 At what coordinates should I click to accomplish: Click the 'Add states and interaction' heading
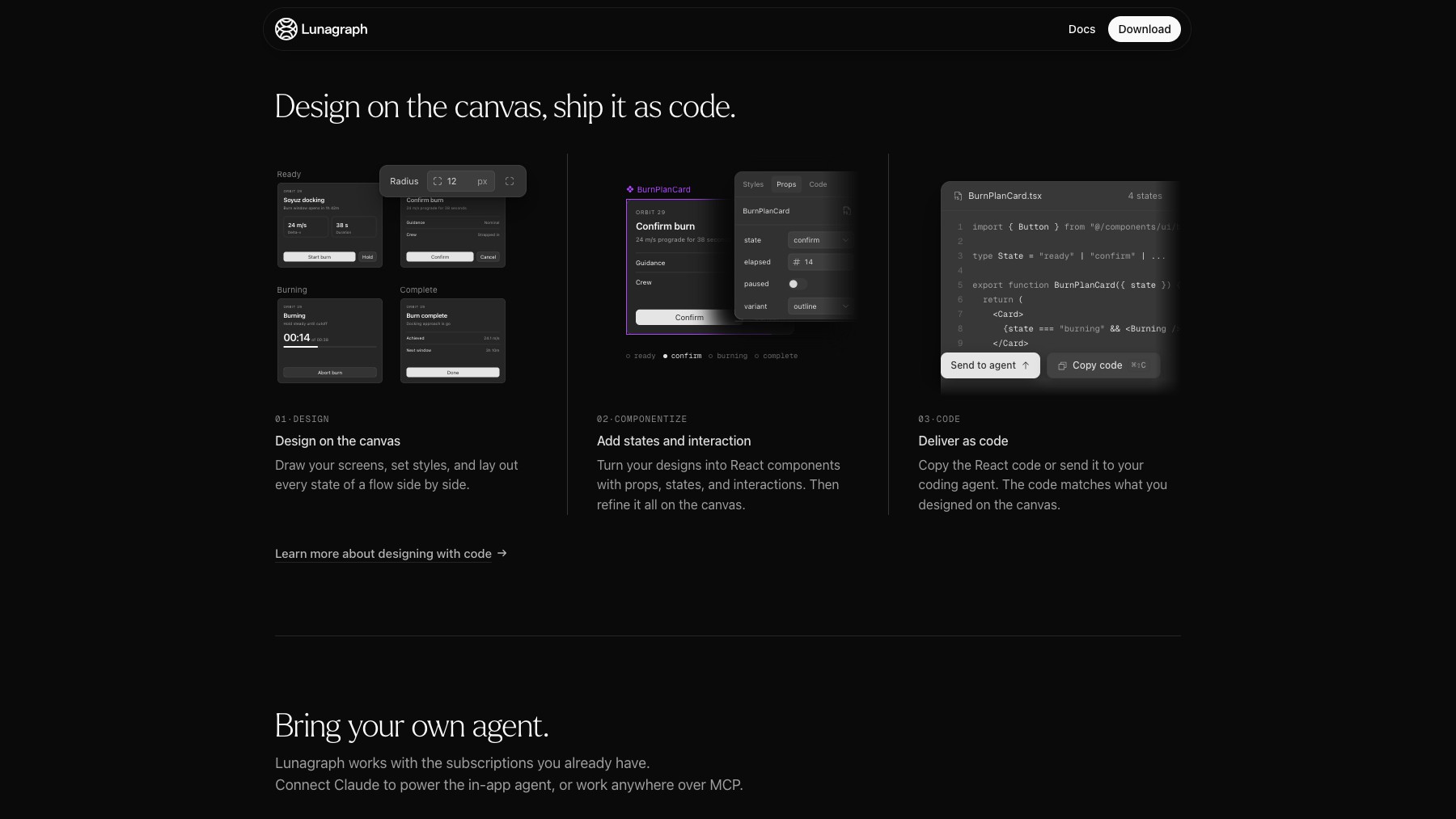point(674,441)
